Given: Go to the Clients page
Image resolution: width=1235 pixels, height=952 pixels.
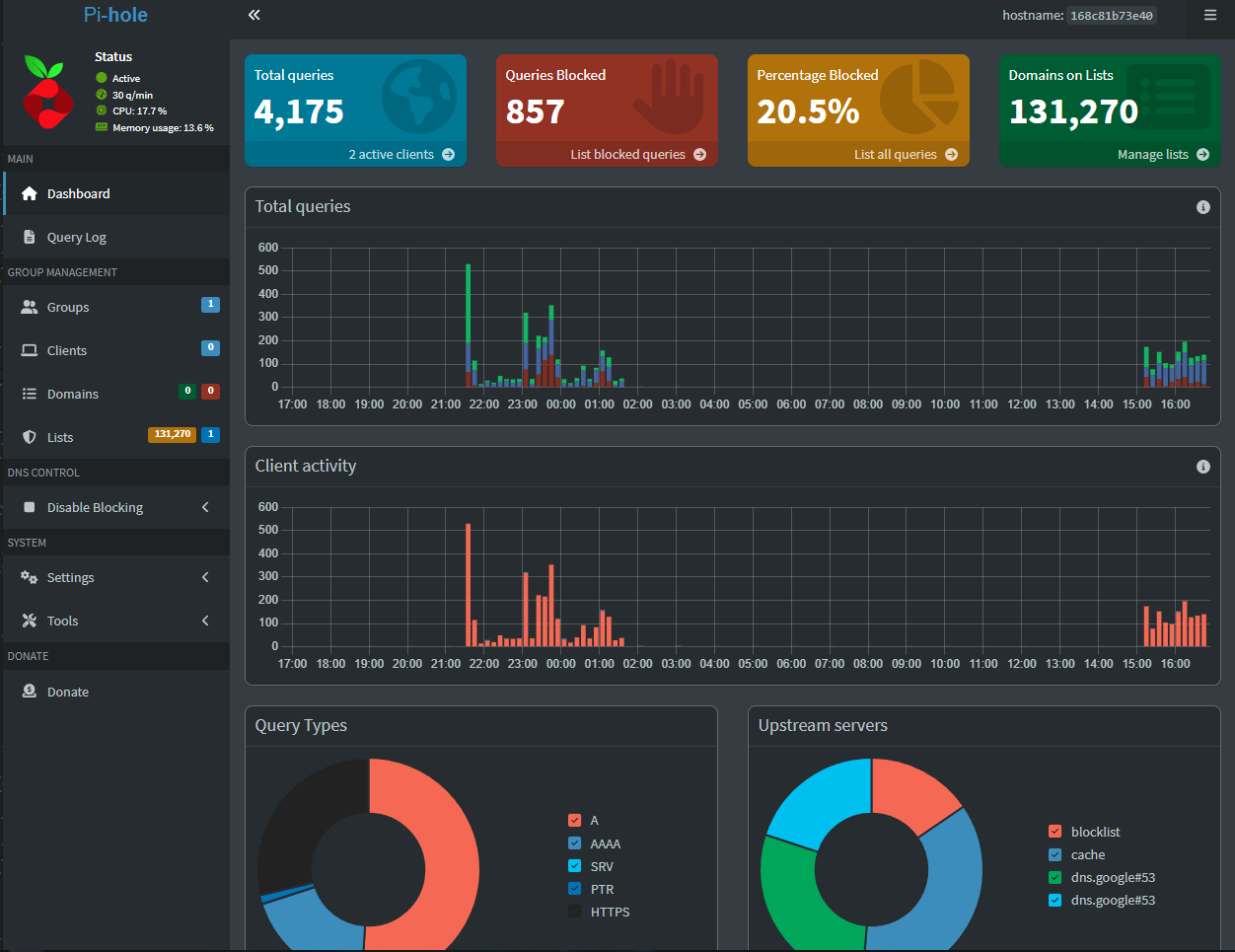Looking at the screenshot, I should (x=116, y=350).
